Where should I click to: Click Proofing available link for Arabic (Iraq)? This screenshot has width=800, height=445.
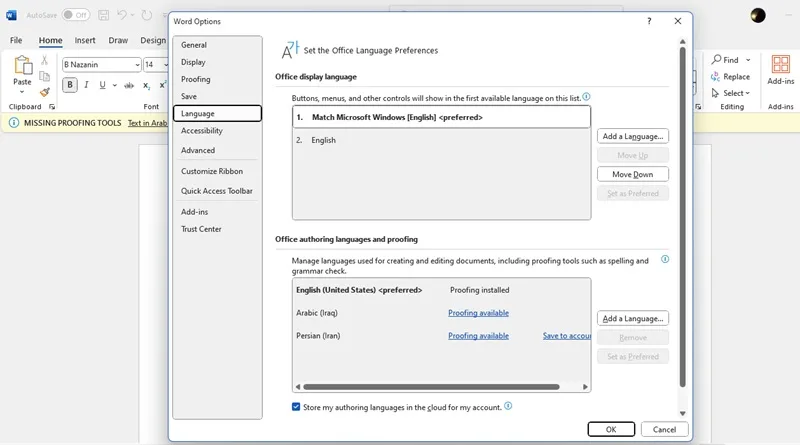click(x=478, y=313)
